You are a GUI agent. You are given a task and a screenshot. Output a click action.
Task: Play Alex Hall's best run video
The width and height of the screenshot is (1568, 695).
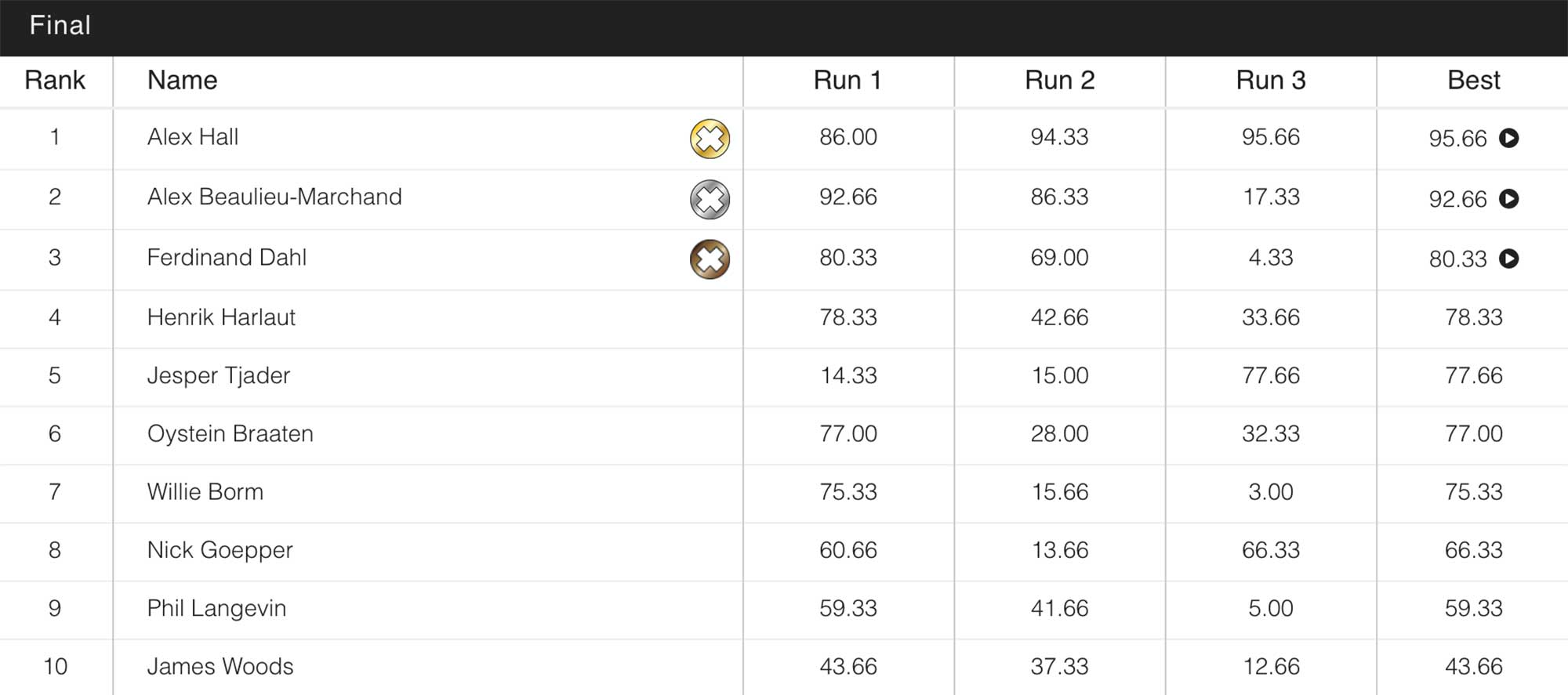click(x=1508, y=138)
